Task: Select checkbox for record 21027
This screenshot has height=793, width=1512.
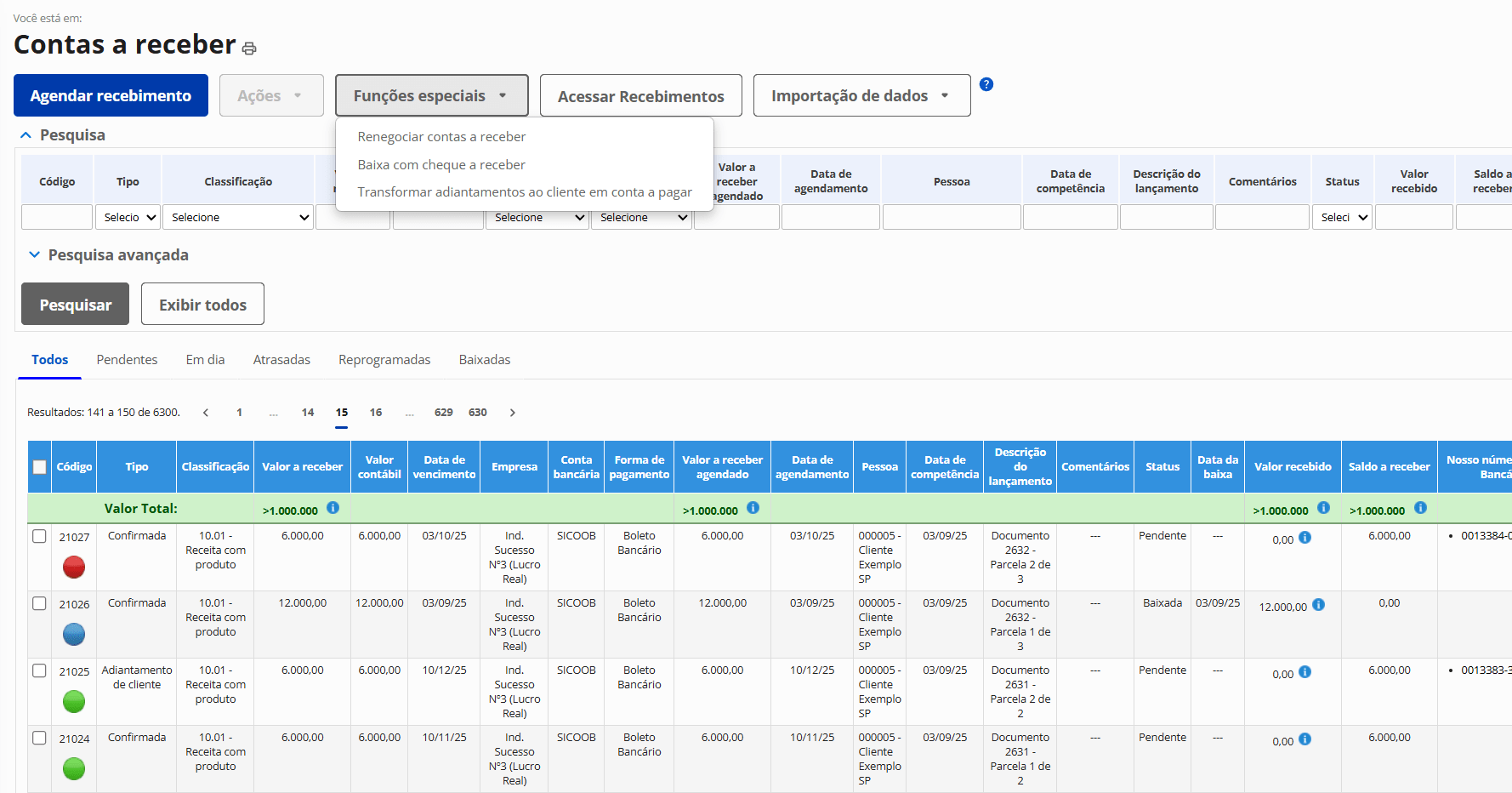Action: 39,536
